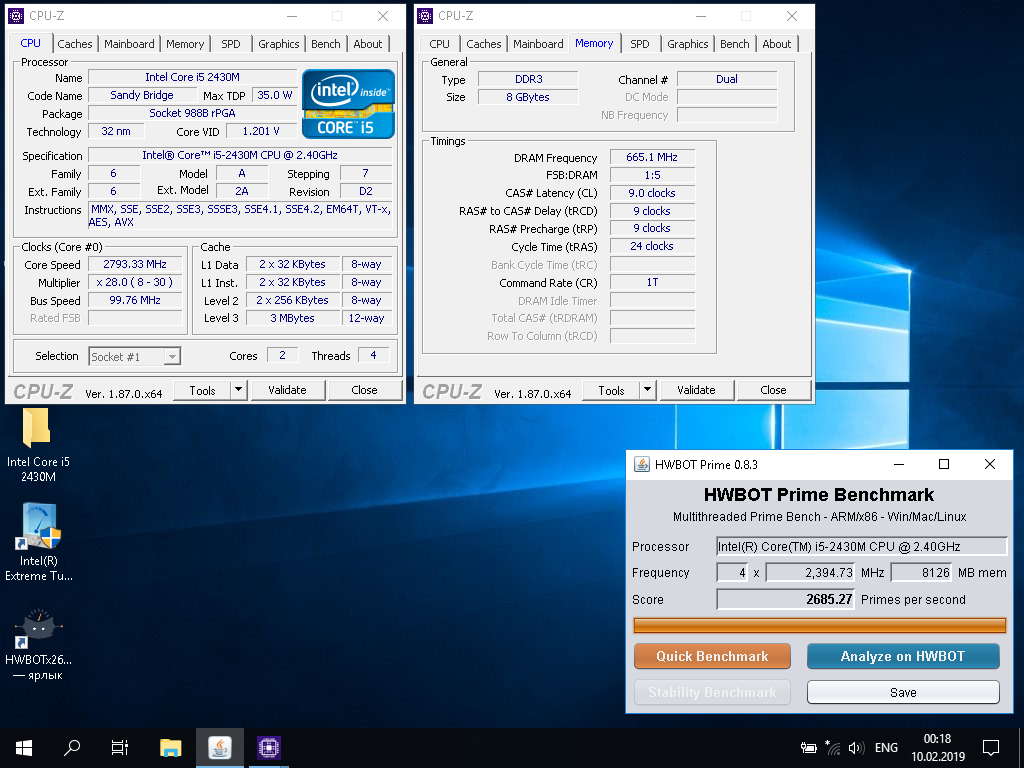Image resolution: width=1024 pixels, height=768 pixels.
Task: Expand the Socket #1 selection dropdown
Action: point(172,357)
